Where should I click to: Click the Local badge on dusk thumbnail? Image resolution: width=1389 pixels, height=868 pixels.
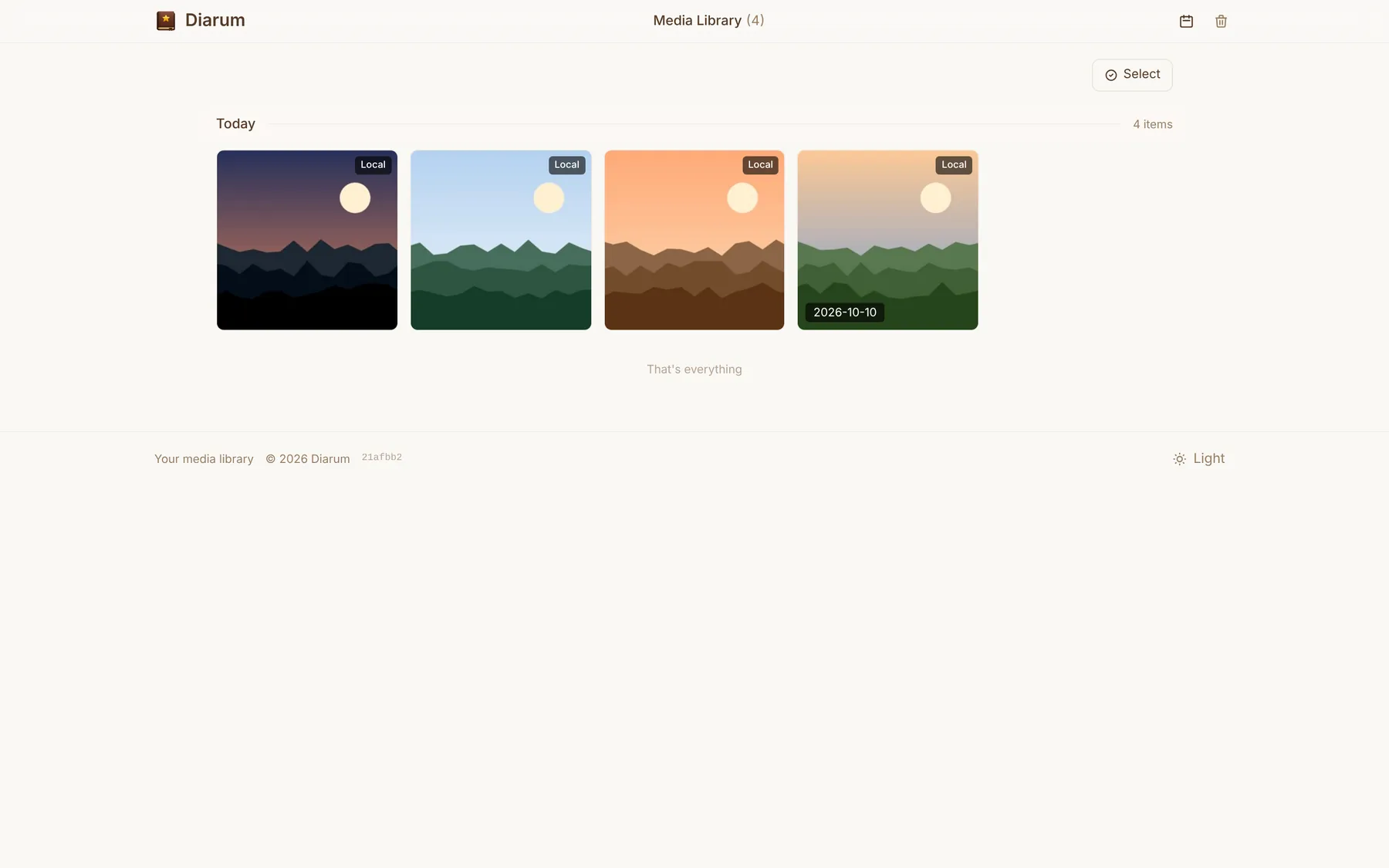[x=373, y=165]
